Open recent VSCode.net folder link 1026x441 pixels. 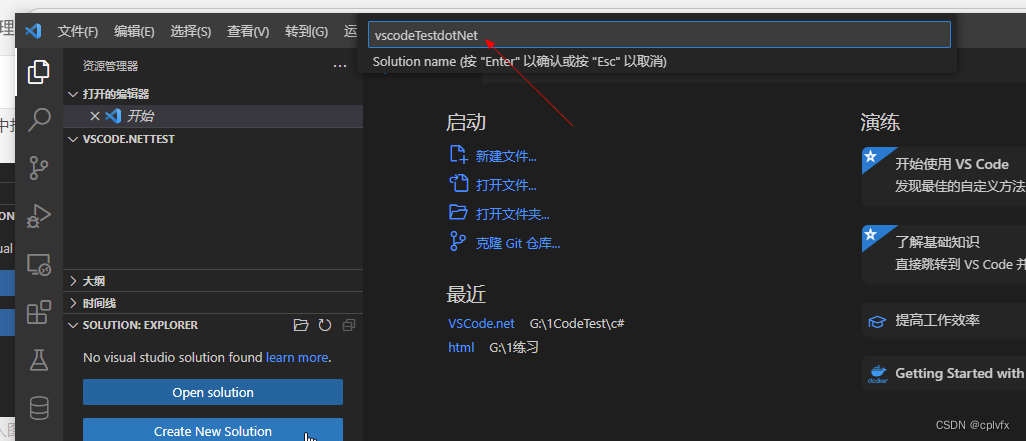(481, 323)
